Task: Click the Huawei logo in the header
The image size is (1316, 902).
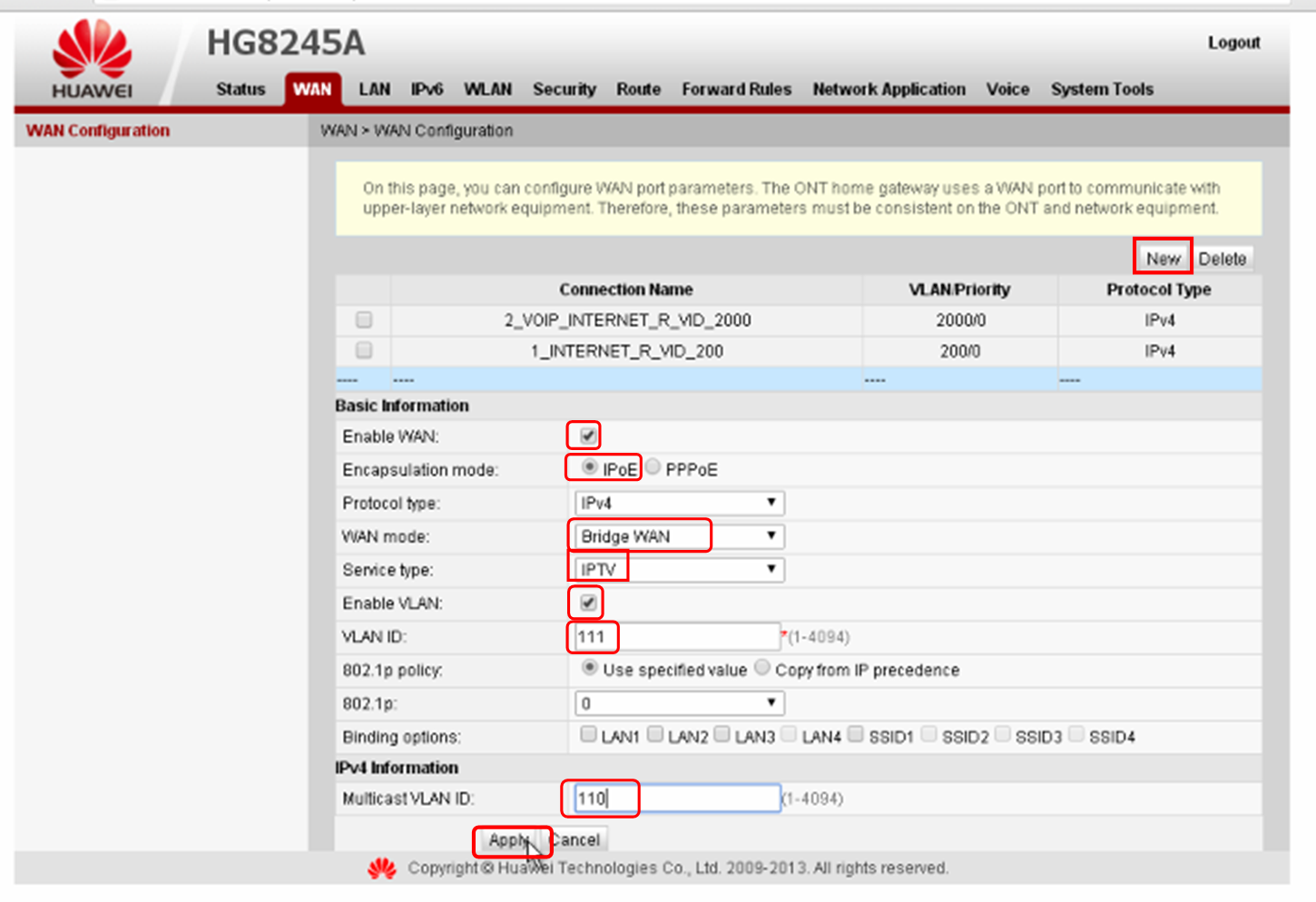Action: 92,59
